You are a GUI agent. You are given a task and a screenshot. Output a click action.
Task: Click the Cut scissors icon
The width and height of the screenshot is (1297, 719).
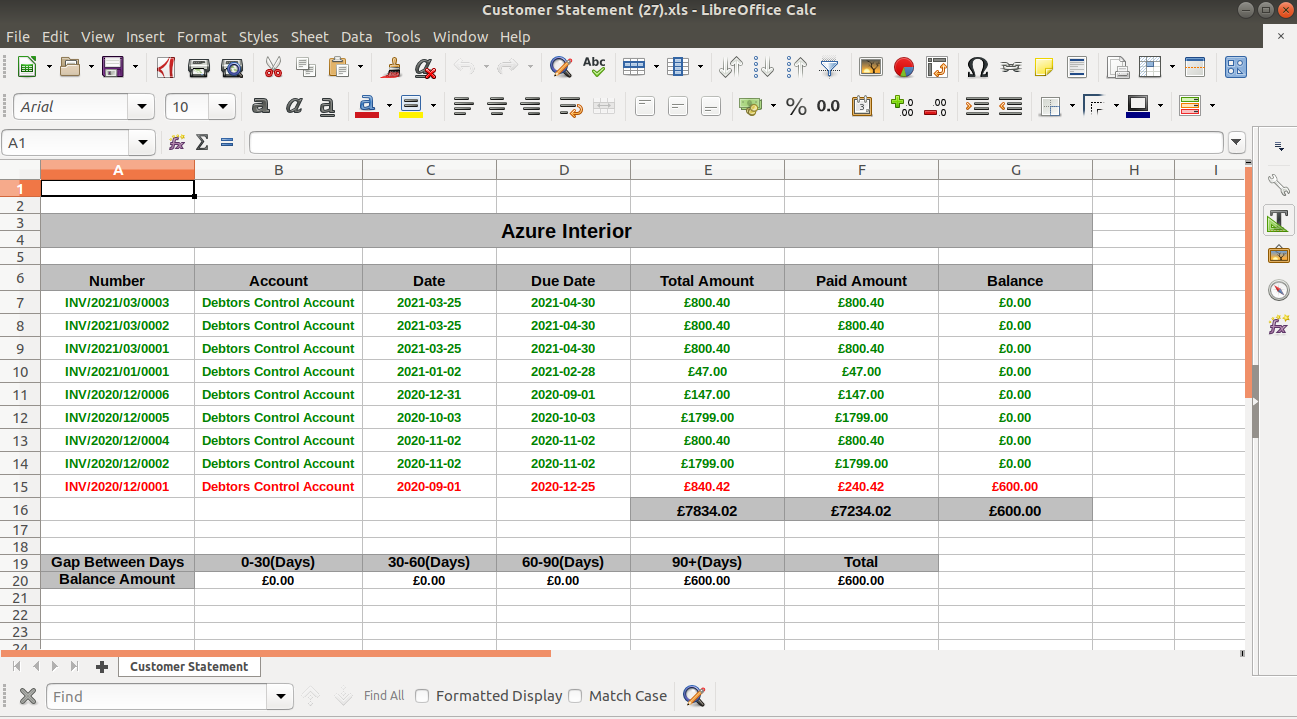coord(273,67)
